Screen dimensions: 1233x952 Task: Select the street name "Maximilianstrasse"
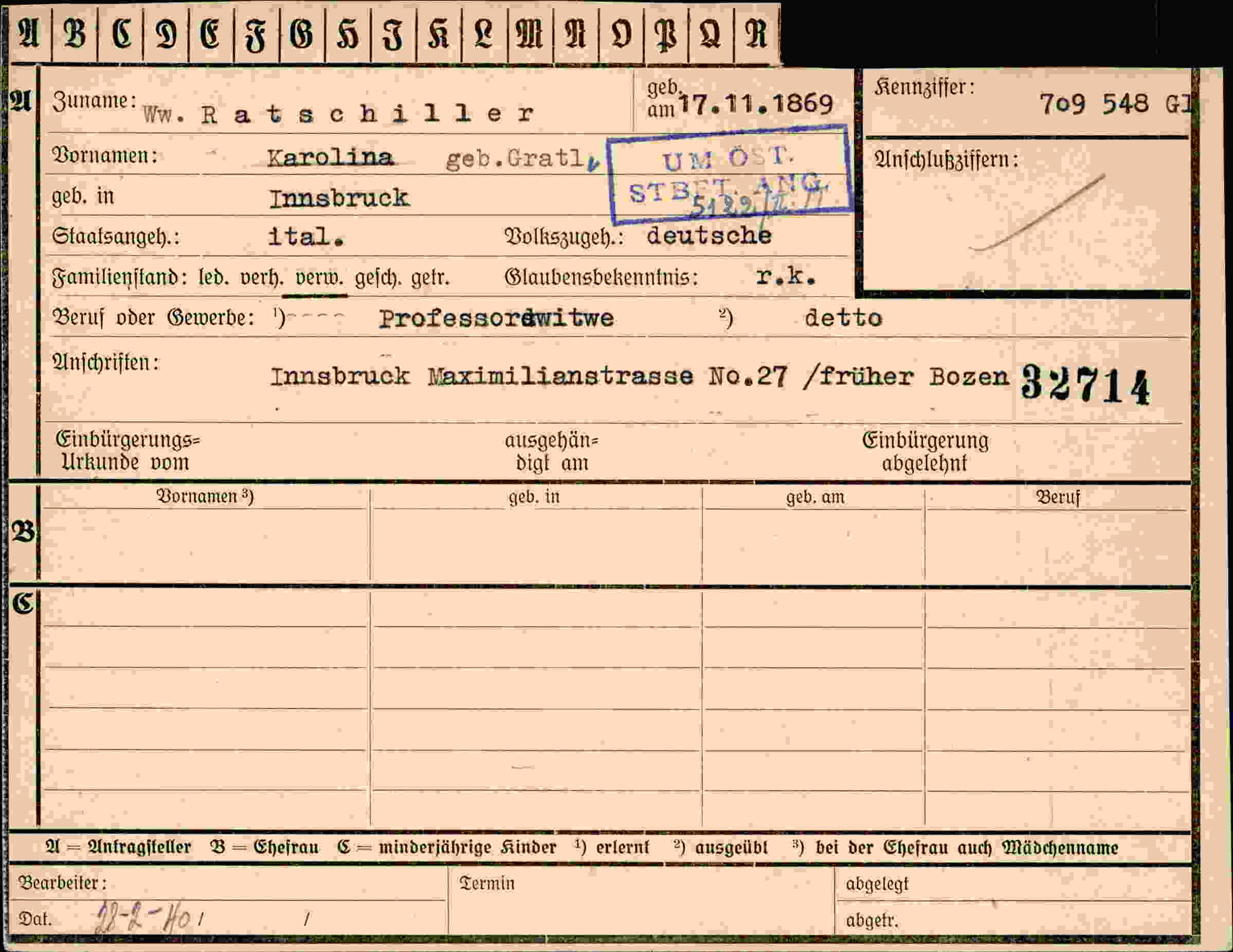tap(560, 376)
